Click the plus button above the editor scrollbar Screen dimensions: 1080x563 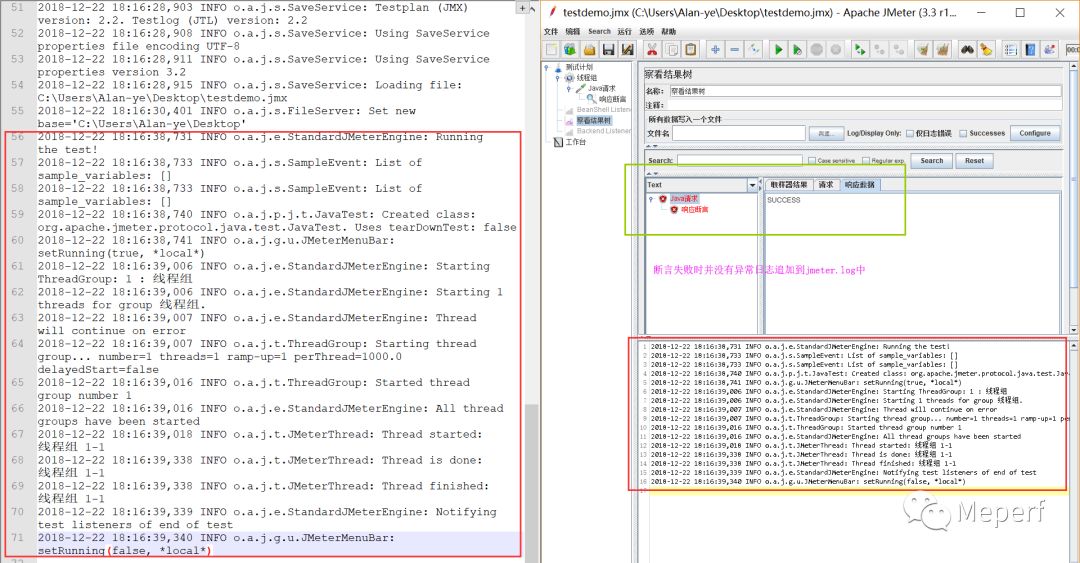click(523, 8)
